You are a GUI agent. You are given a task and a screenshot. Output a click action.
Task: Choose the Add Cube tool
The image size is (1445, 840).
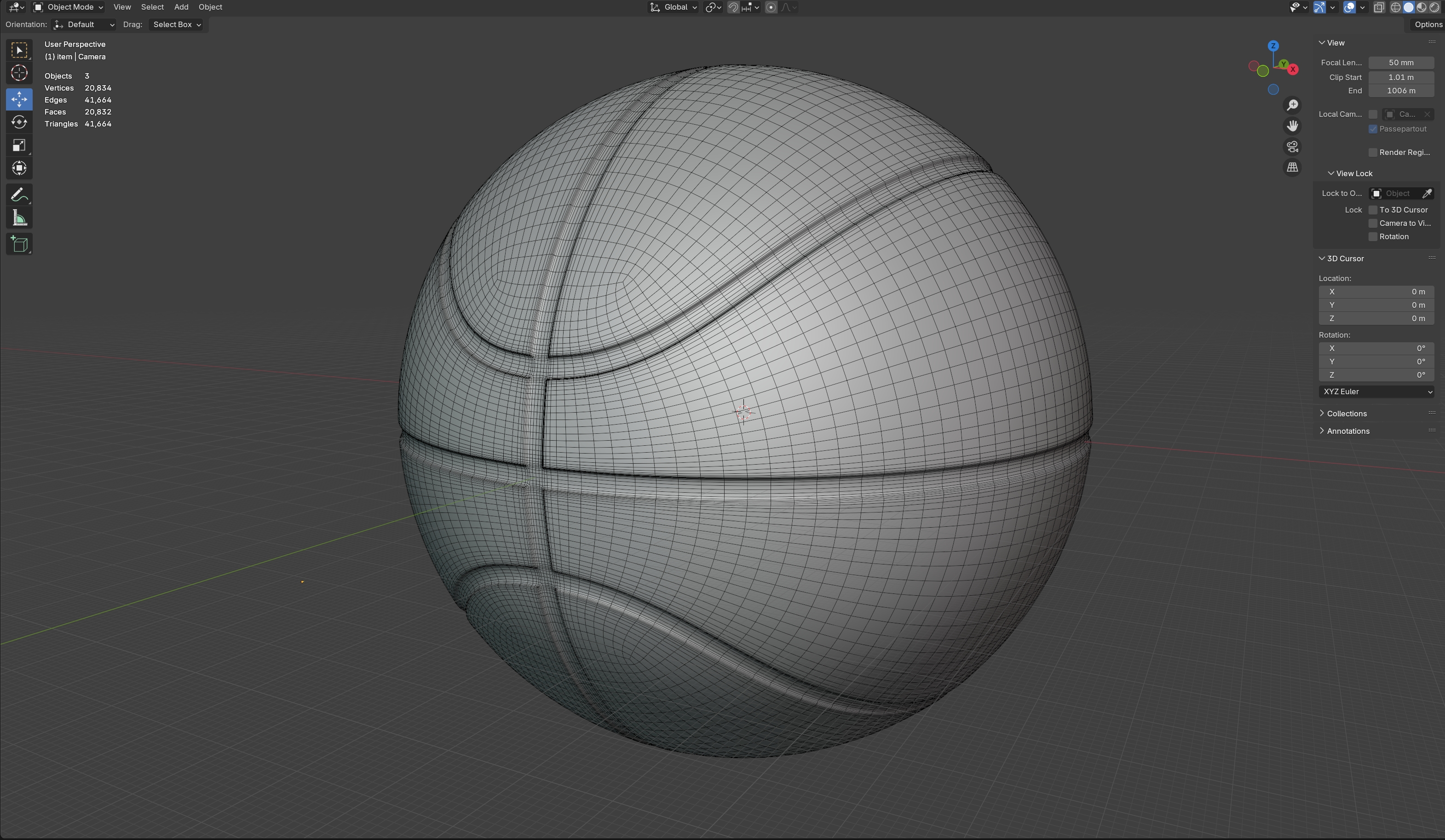(19, 244)
